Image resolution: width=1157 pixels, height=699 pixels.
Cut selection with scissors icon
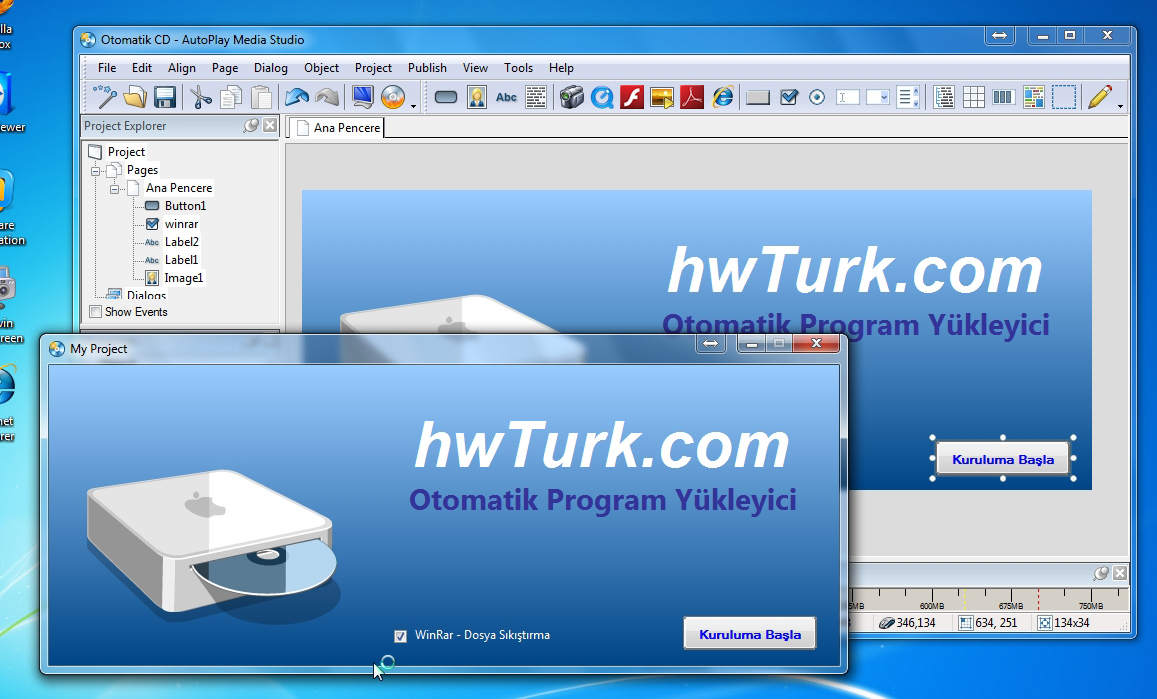[x=201, y=97]
